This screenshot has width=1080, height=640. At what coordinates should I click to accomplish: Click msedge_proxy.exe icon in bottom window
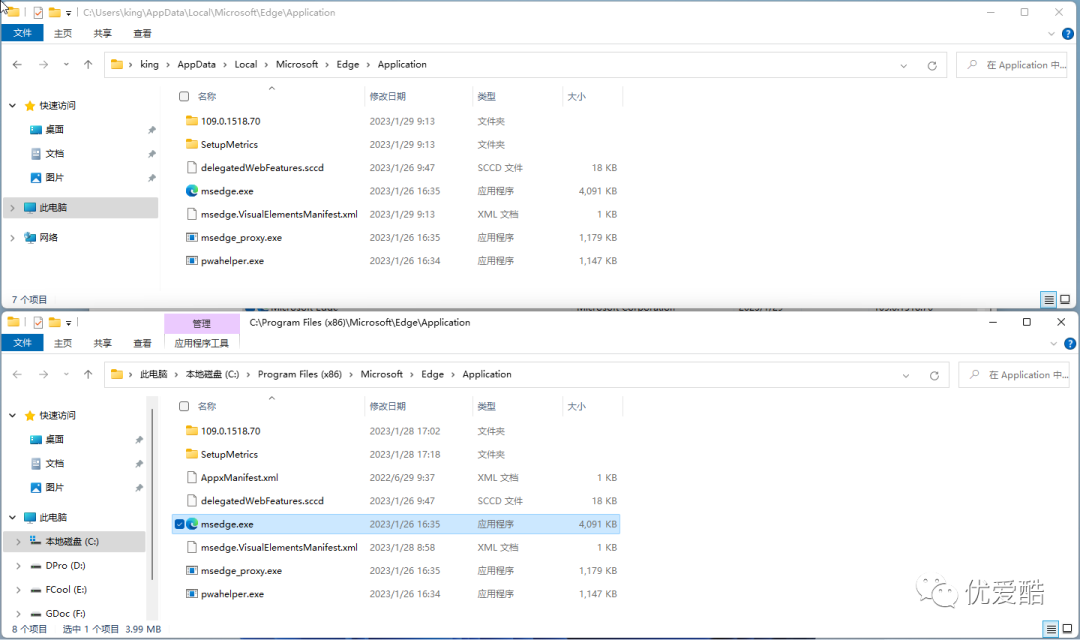click(191, 570)
